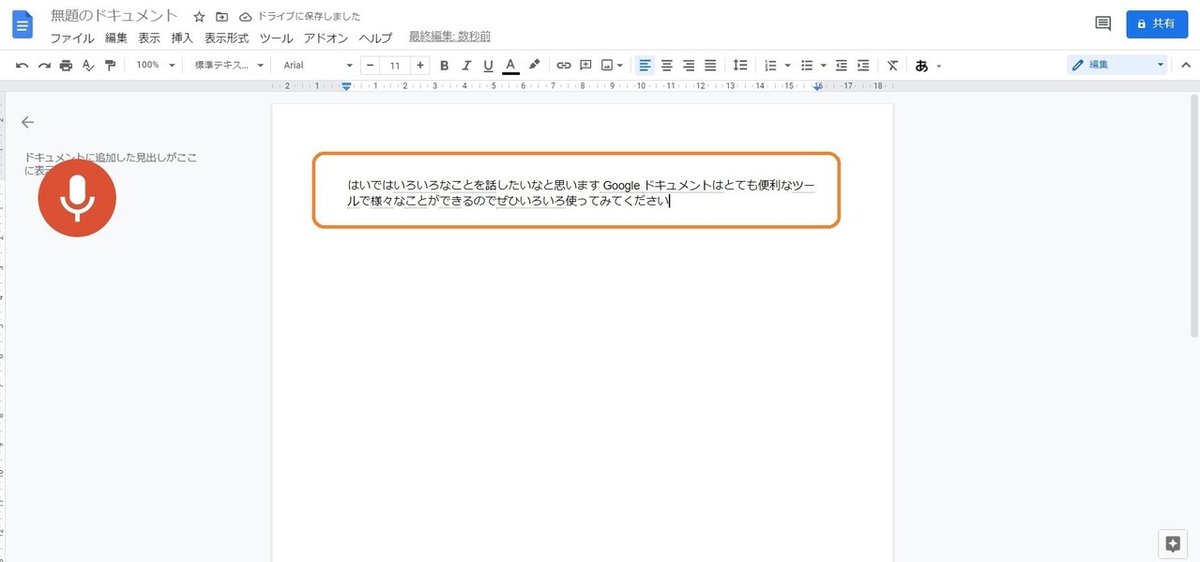Viewport: 1200px width, 562px height.
Task: Open line spacing options
Action: [740, 65]
